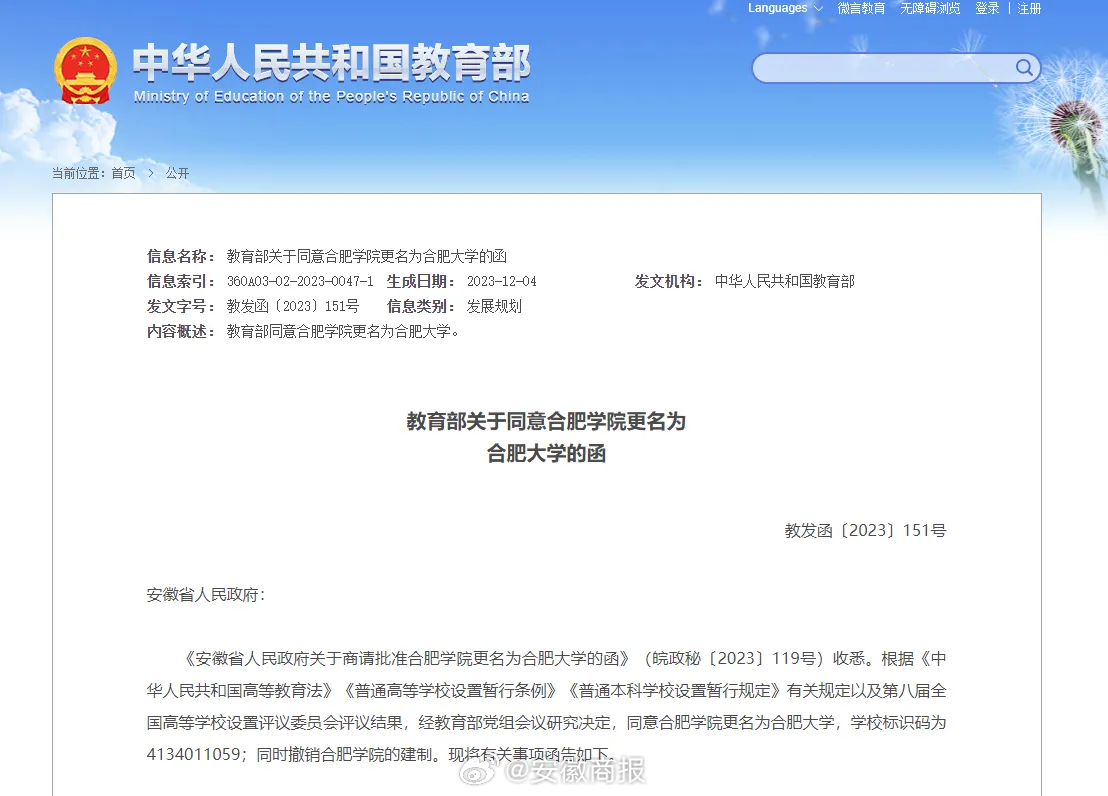
Task: Open the 微言教育 link
Action: [x=861, y=8]
